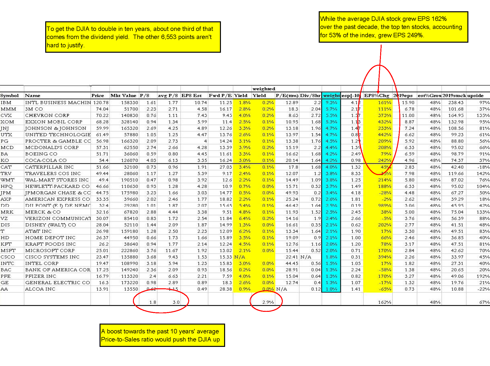Select the COCA-COLA CO name cell
The height and width of the screenshot is (366, 490).
click(46, 160)
